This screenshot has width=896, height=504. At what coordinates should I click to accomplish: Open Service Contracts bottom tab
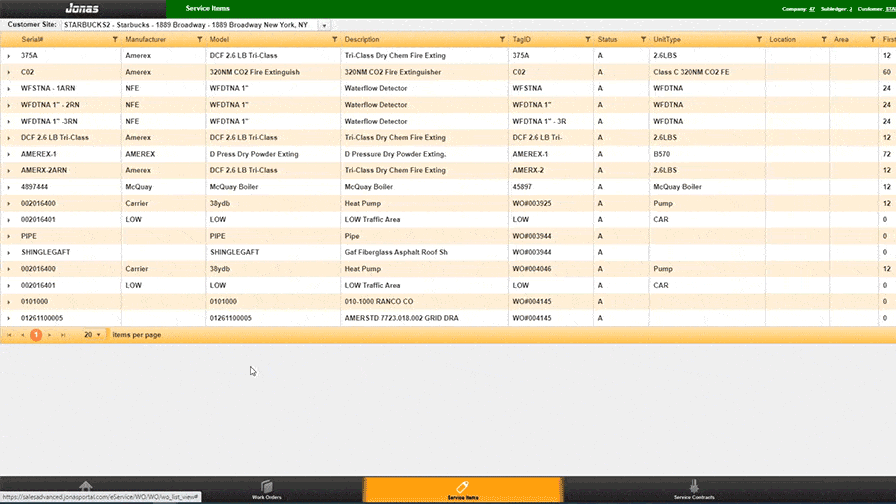[694, 490]
